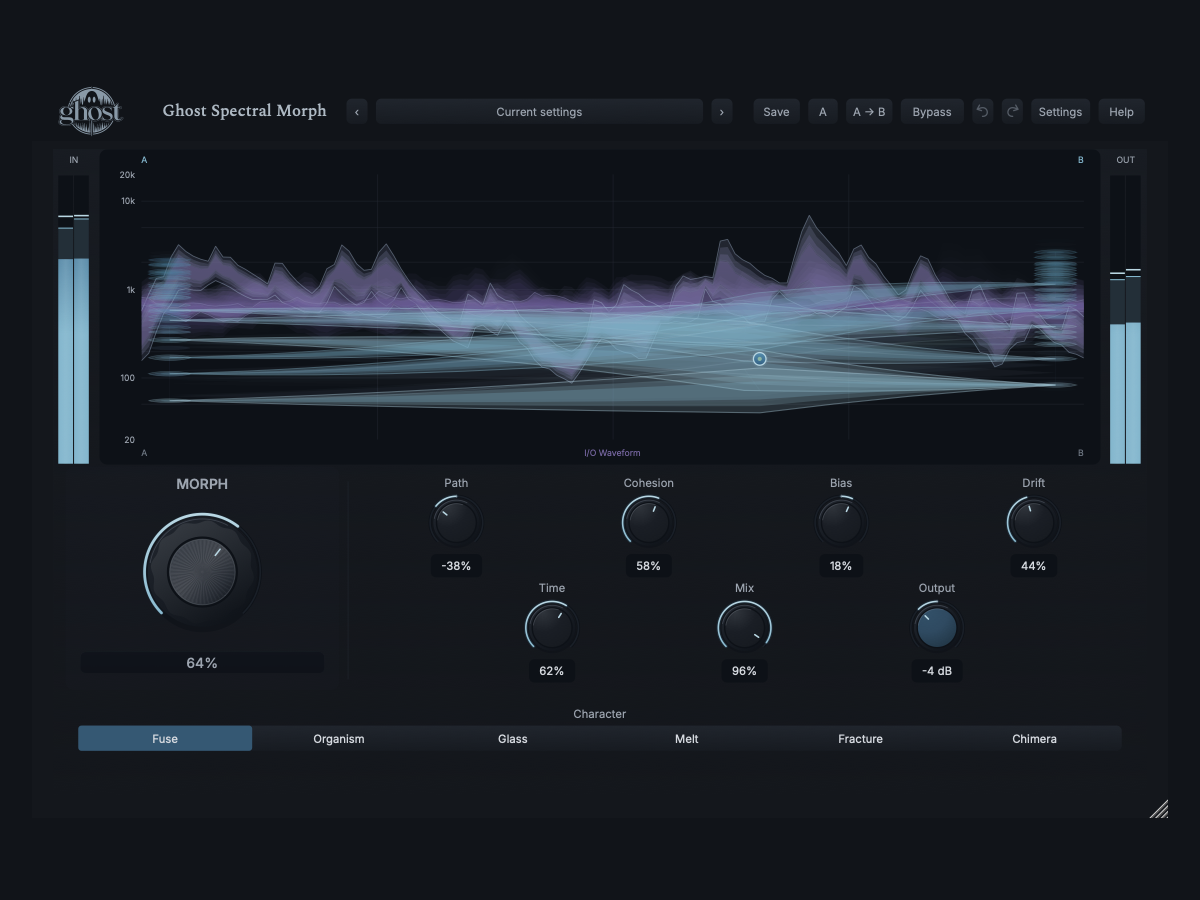Click the Ghost logo icon
This screenshot has width=1200, height=900.
91,111
